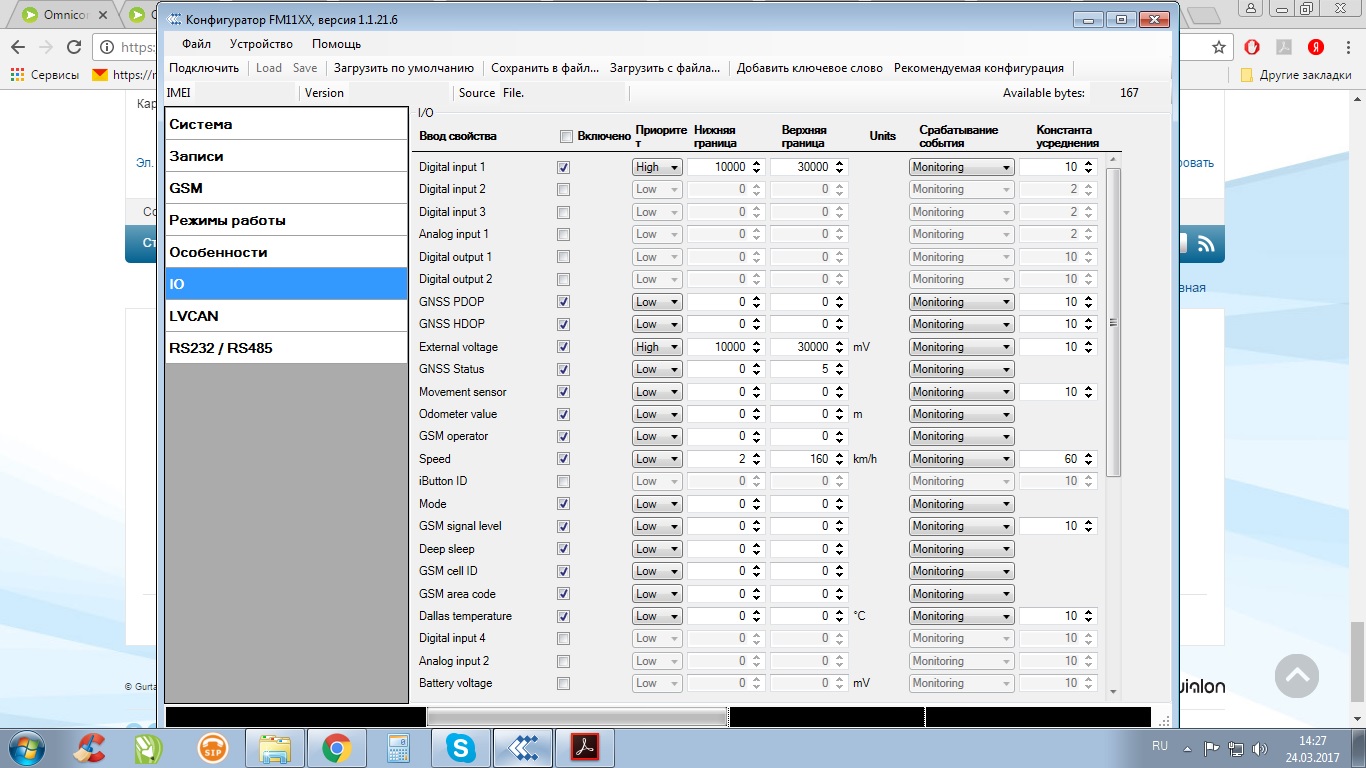
Task: Click the Подключить button
Action: pos(204,68)
